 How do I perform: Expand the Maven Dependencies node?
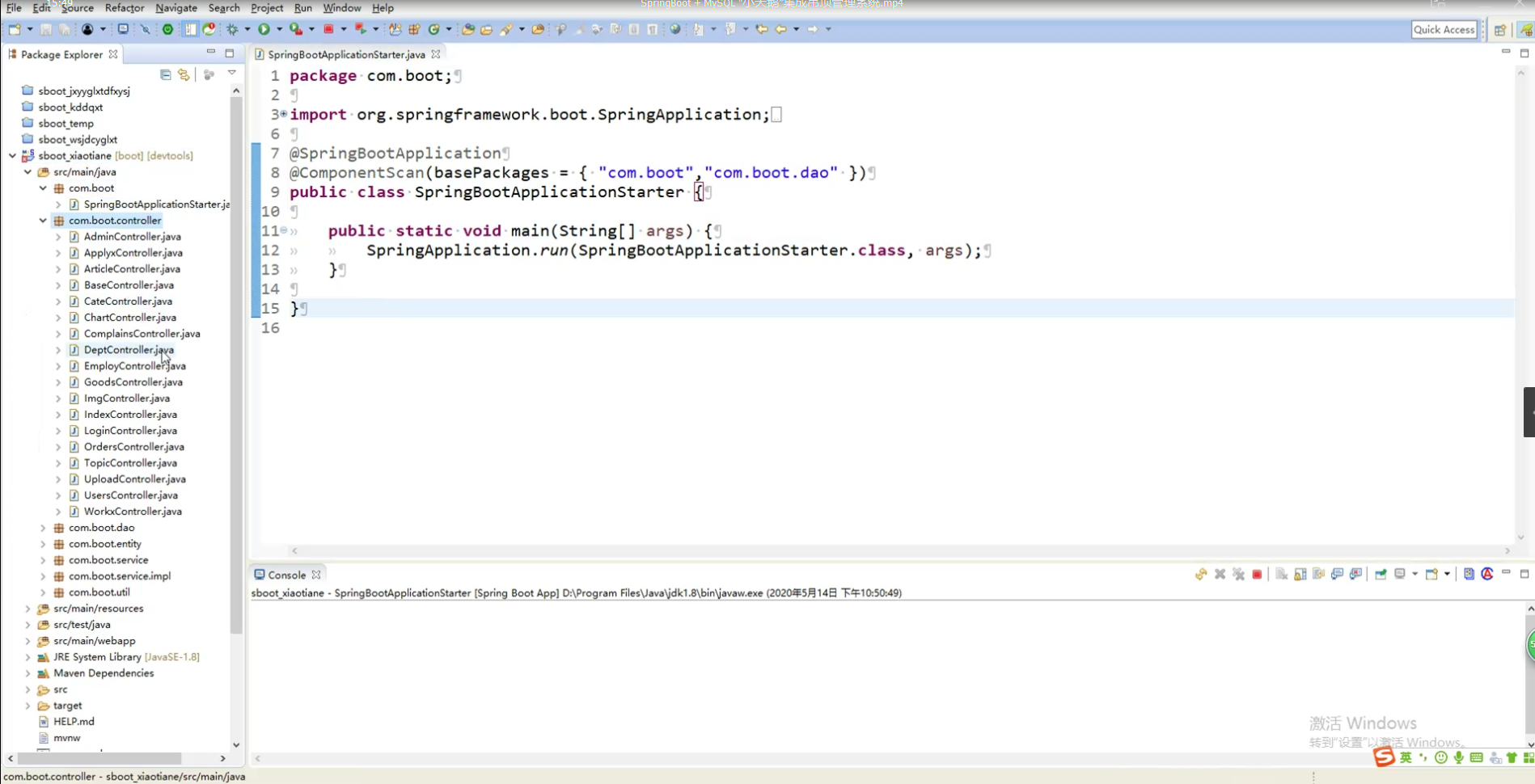pos(27,672)
